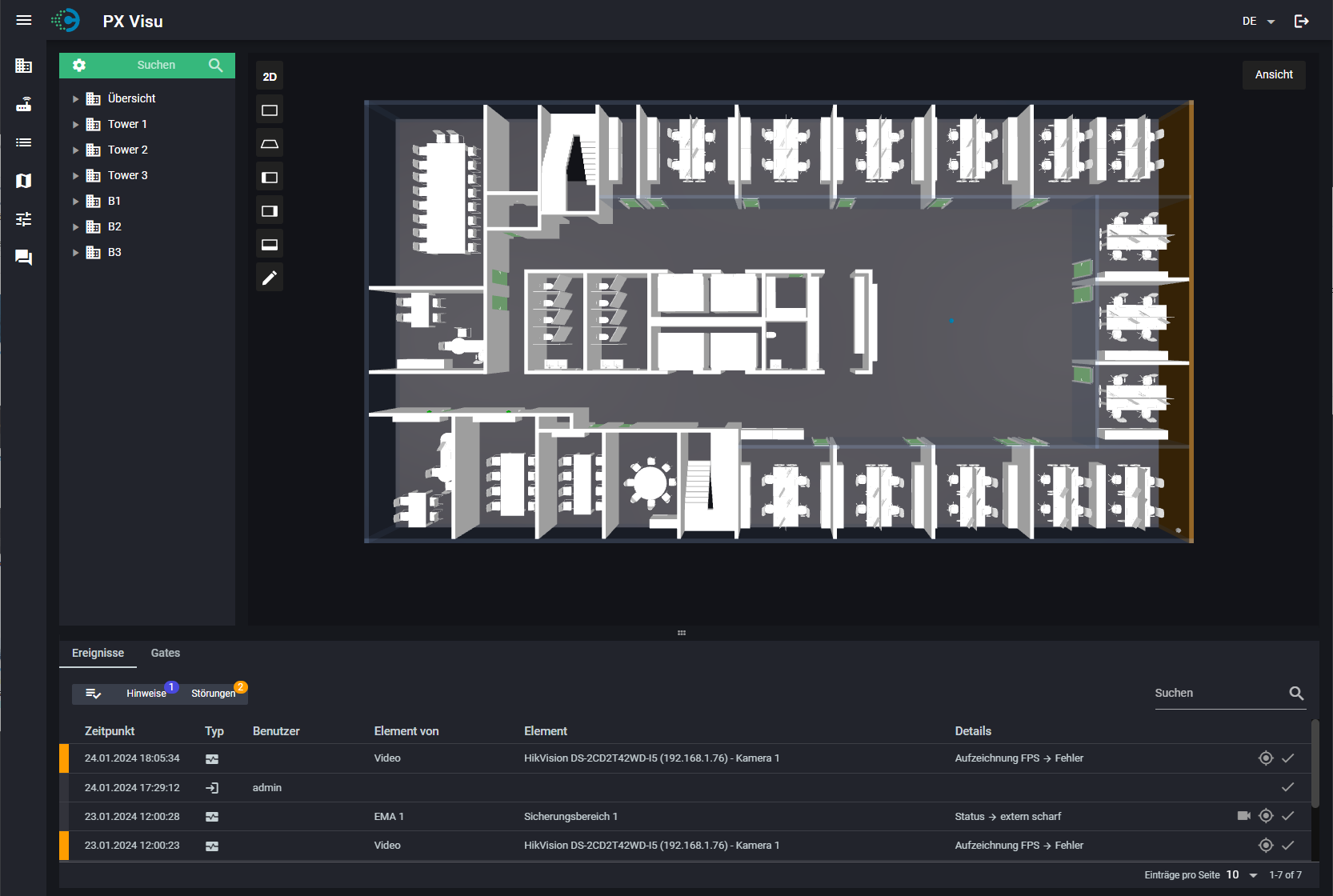Sort by the Typ column header
Viewport: 1333px width, 896px height.
coord(214,731)
